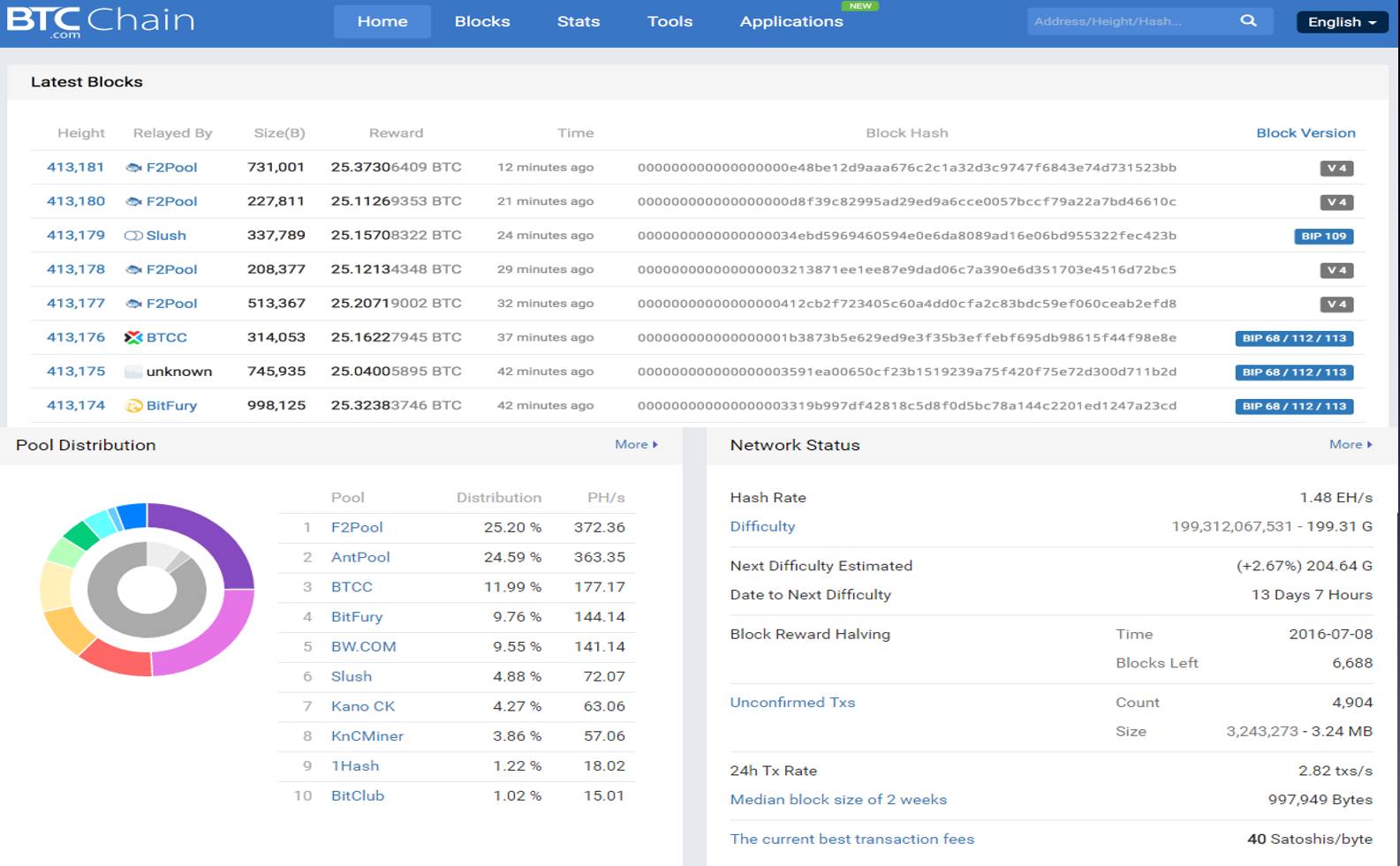Click the Block Version column header
Viewport: 1400px width, 866px height.
coord(1305,132)
